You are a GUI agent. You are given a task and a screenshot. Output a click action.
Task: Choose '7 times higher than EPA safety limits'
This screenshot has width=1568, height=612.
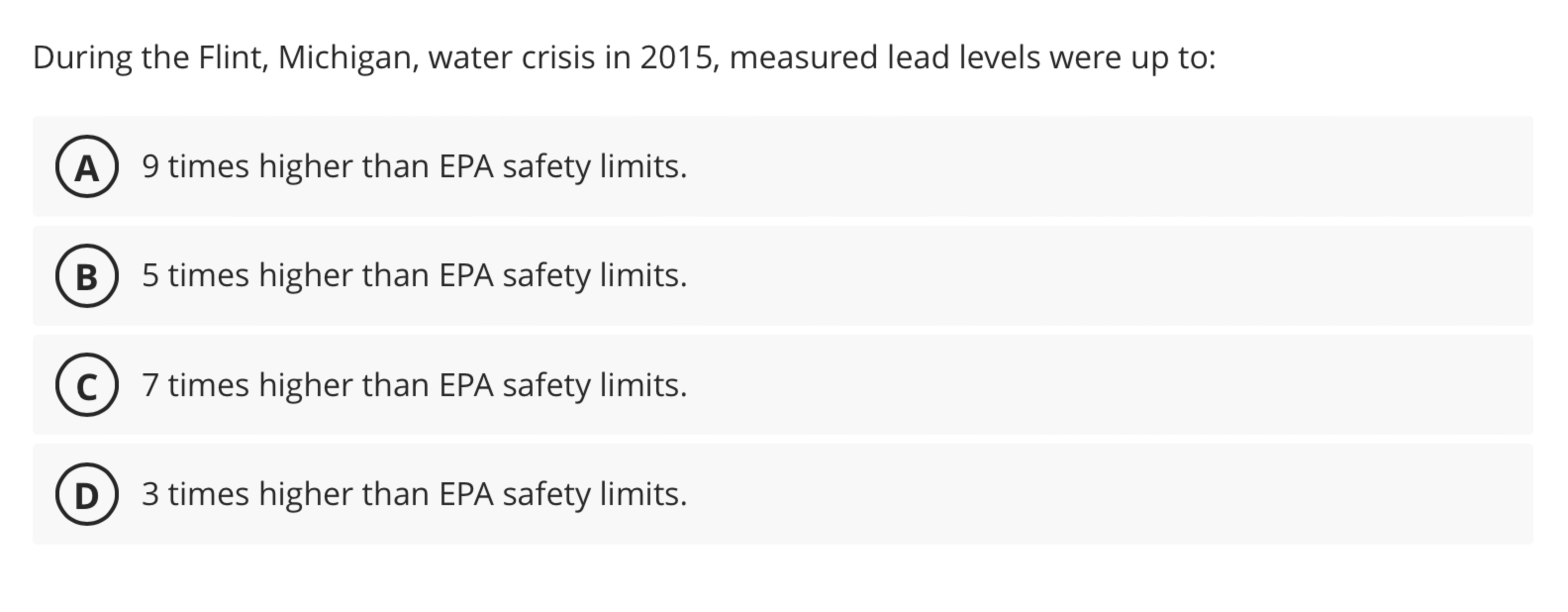pyautogui.click(x=414, y=385)
